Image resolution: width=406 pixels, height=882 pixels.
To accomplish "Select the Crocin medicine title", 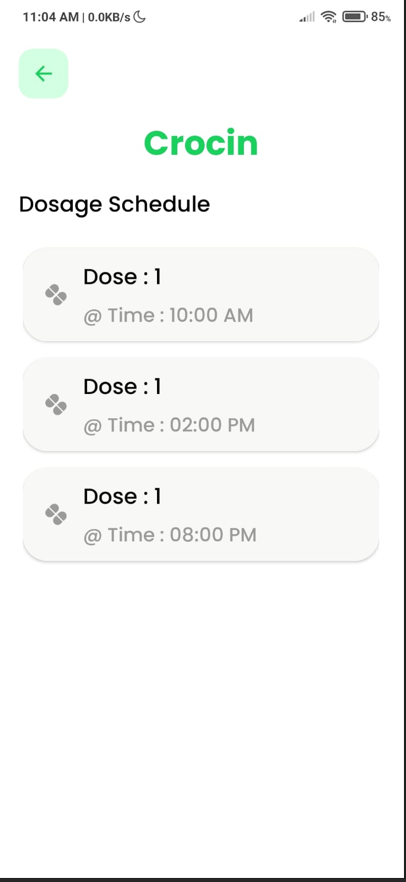I will (201, 143).
